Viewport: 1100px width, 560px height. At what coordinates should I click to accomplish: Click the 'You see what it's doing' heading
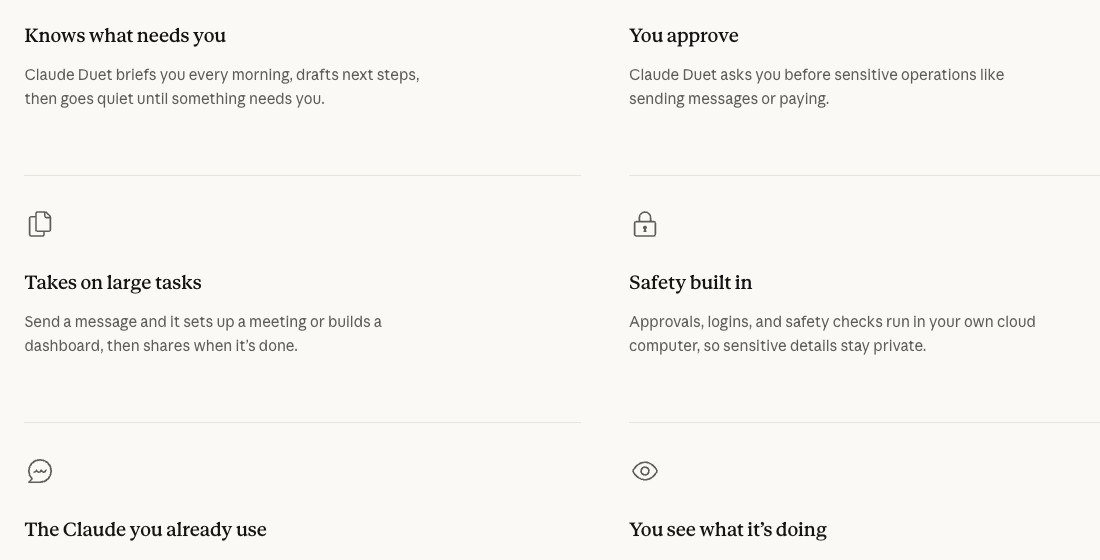(x=727, y=530)
